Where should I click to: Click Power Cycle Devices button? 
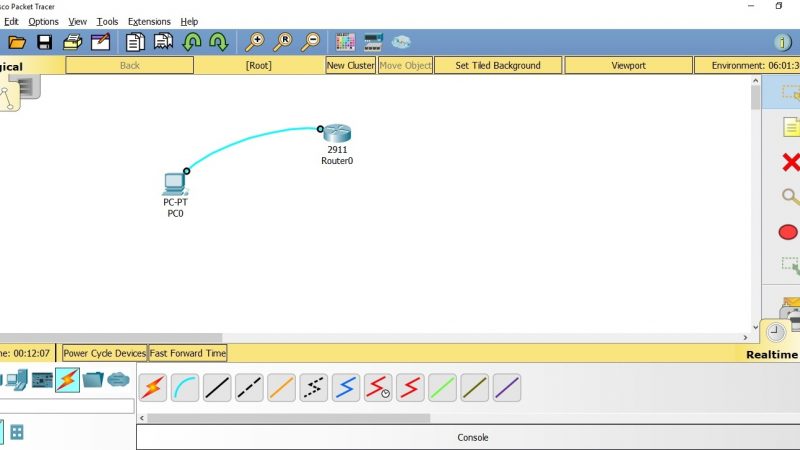pos(105,353)
